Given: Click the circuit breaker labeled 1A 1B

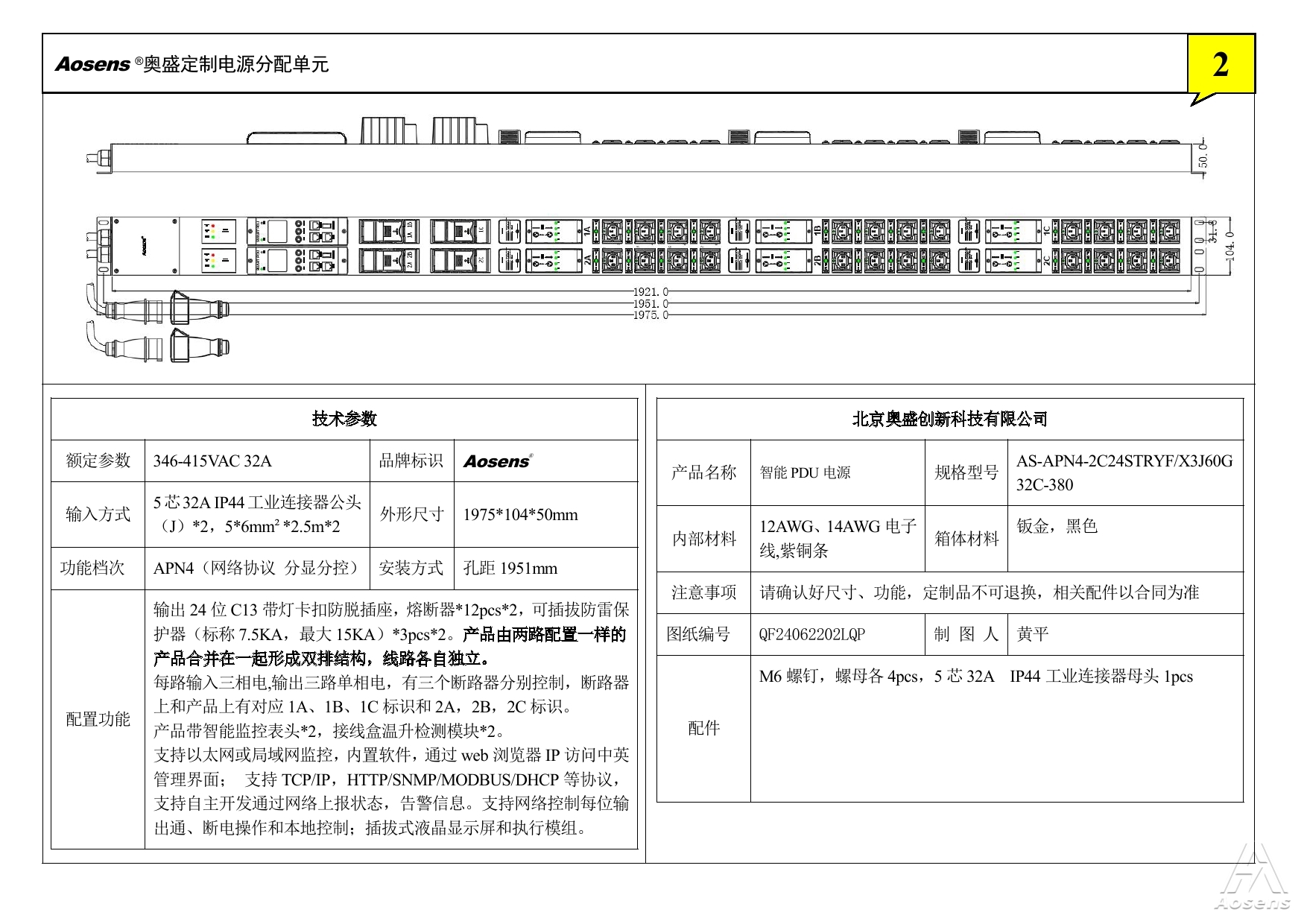Looking at the screenshot, I should click(389, 231).
